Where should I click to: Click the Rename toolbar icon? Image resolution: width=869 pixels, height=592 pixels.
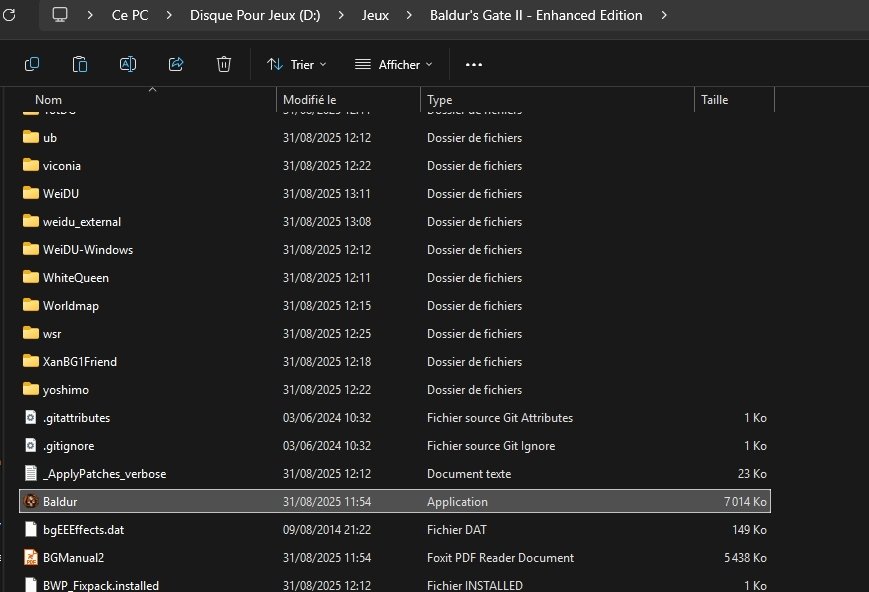(128, 64)
